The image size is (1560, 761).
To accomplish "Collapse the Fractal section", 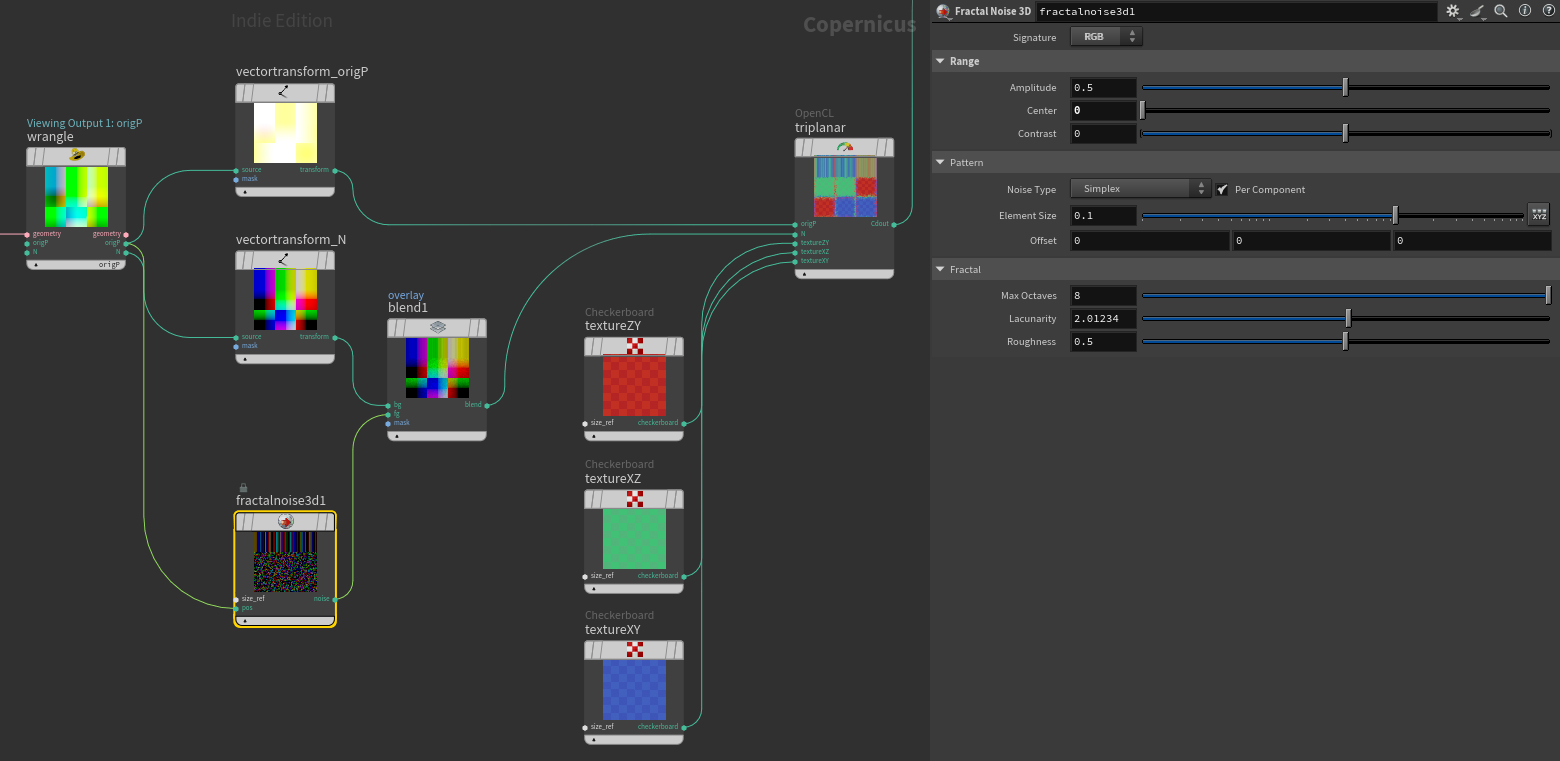I will coord(940,269).
